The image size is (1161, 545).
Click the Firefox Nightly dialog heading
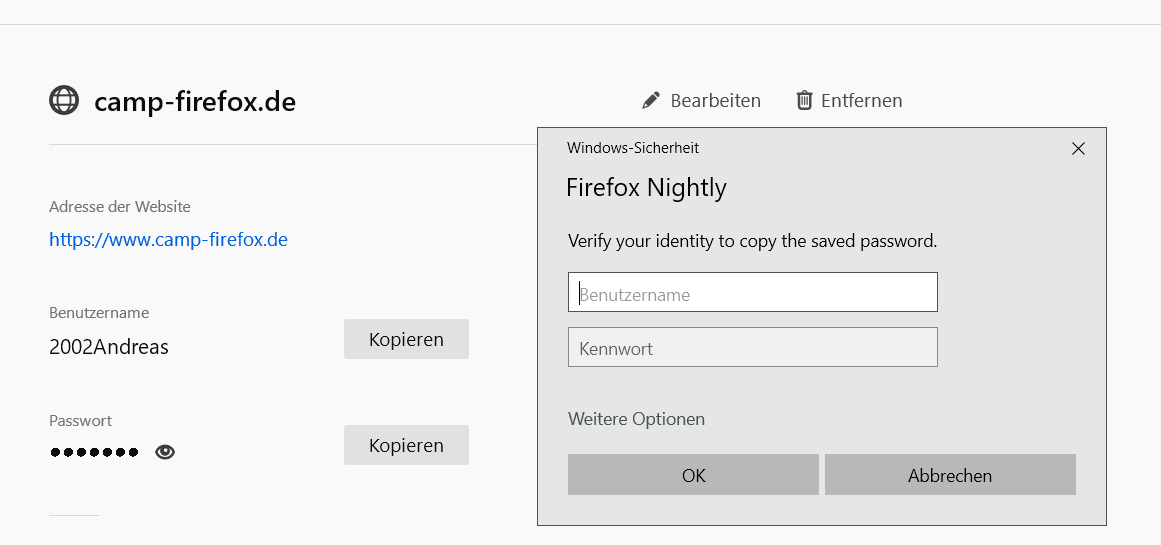[x=646, y=188]
